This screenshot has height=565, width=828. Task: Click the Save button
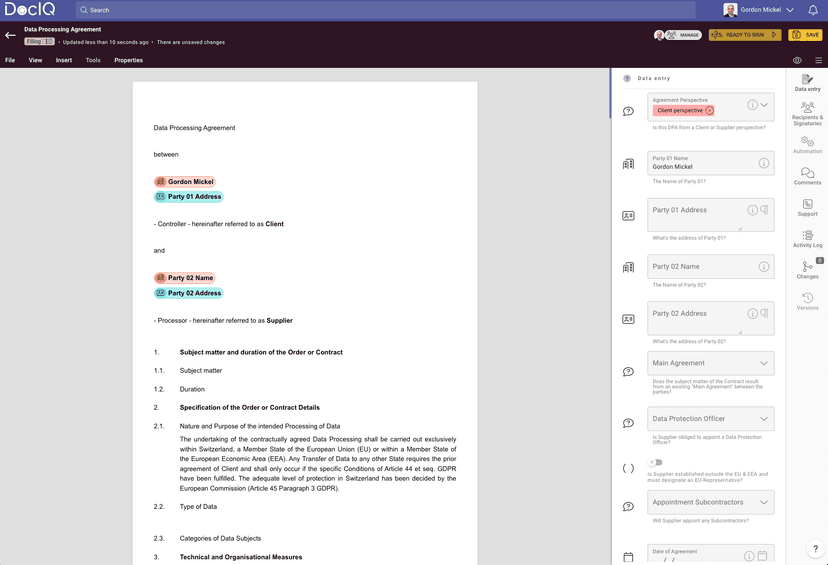pyautogui.click(x=805, y=35)
